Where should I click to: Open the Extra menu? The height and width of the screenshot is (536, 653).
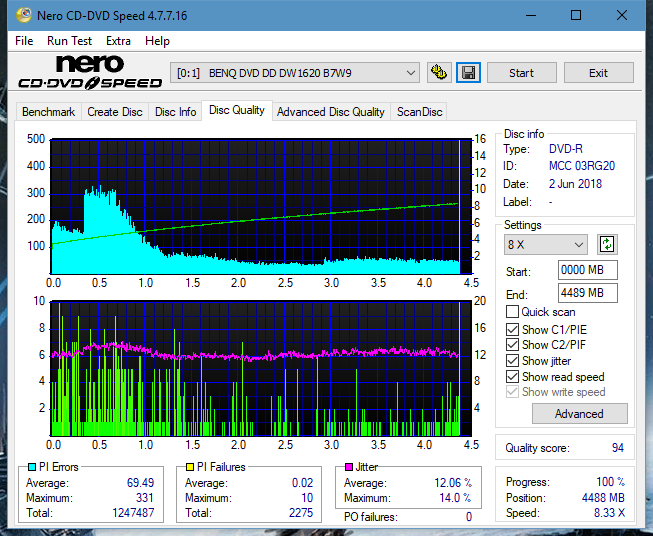click(x=118, y=41)
